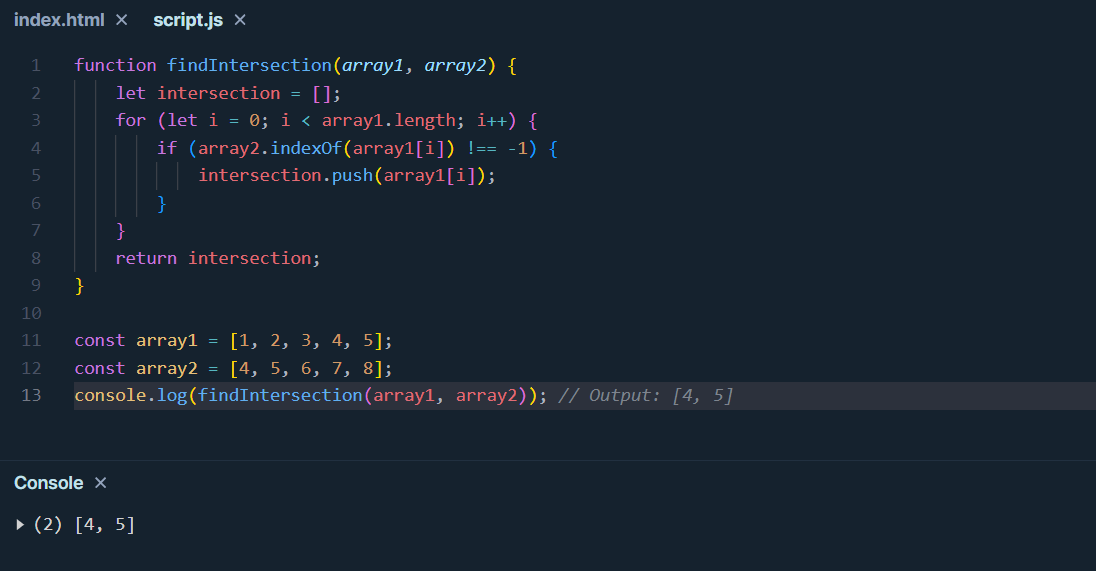Screen dimensions: 1096x571
Task: Click the '!== -1' comparison on line 4
Action: tap(497, 148)
